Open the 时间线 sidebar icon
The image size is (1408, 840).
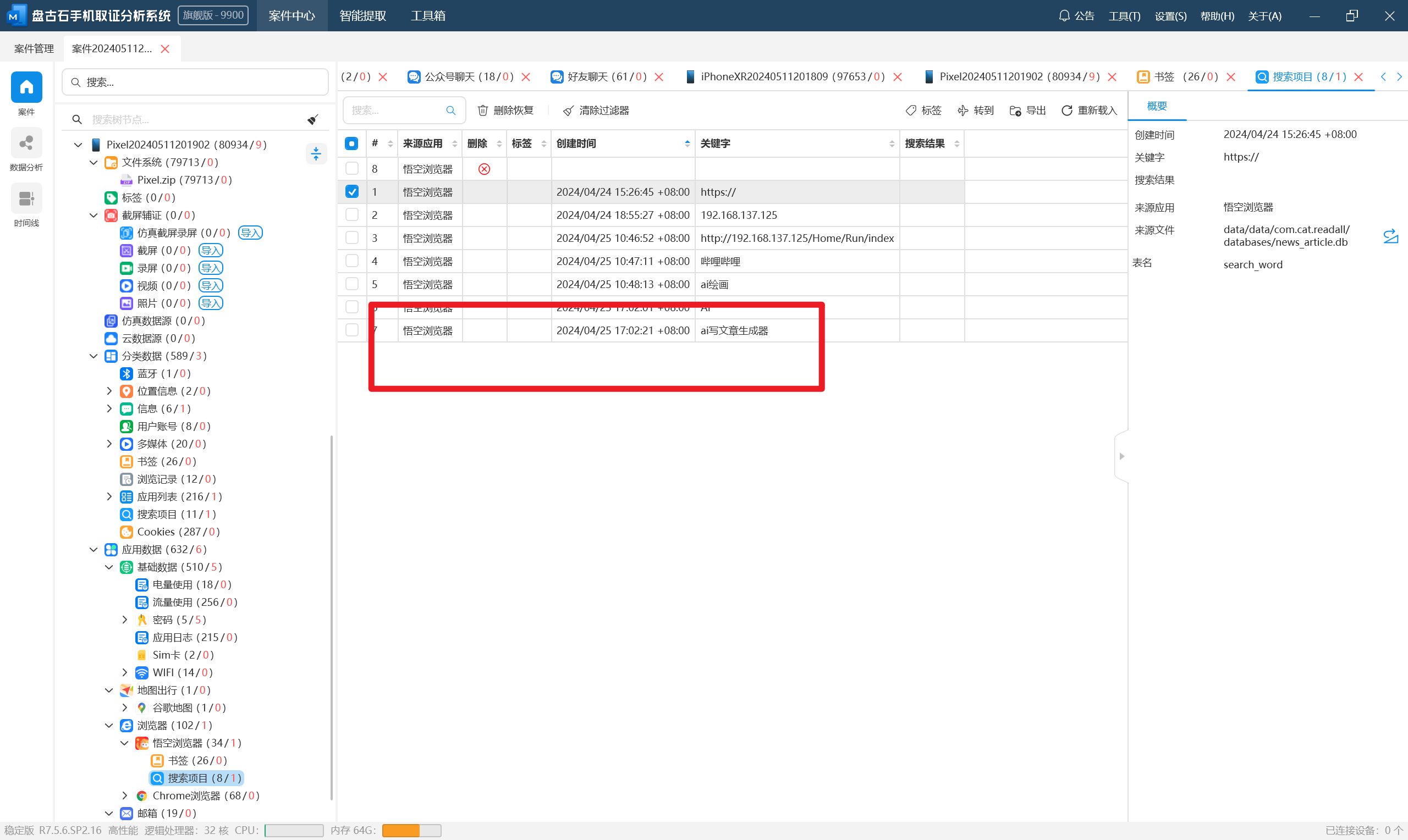(26, 199)
